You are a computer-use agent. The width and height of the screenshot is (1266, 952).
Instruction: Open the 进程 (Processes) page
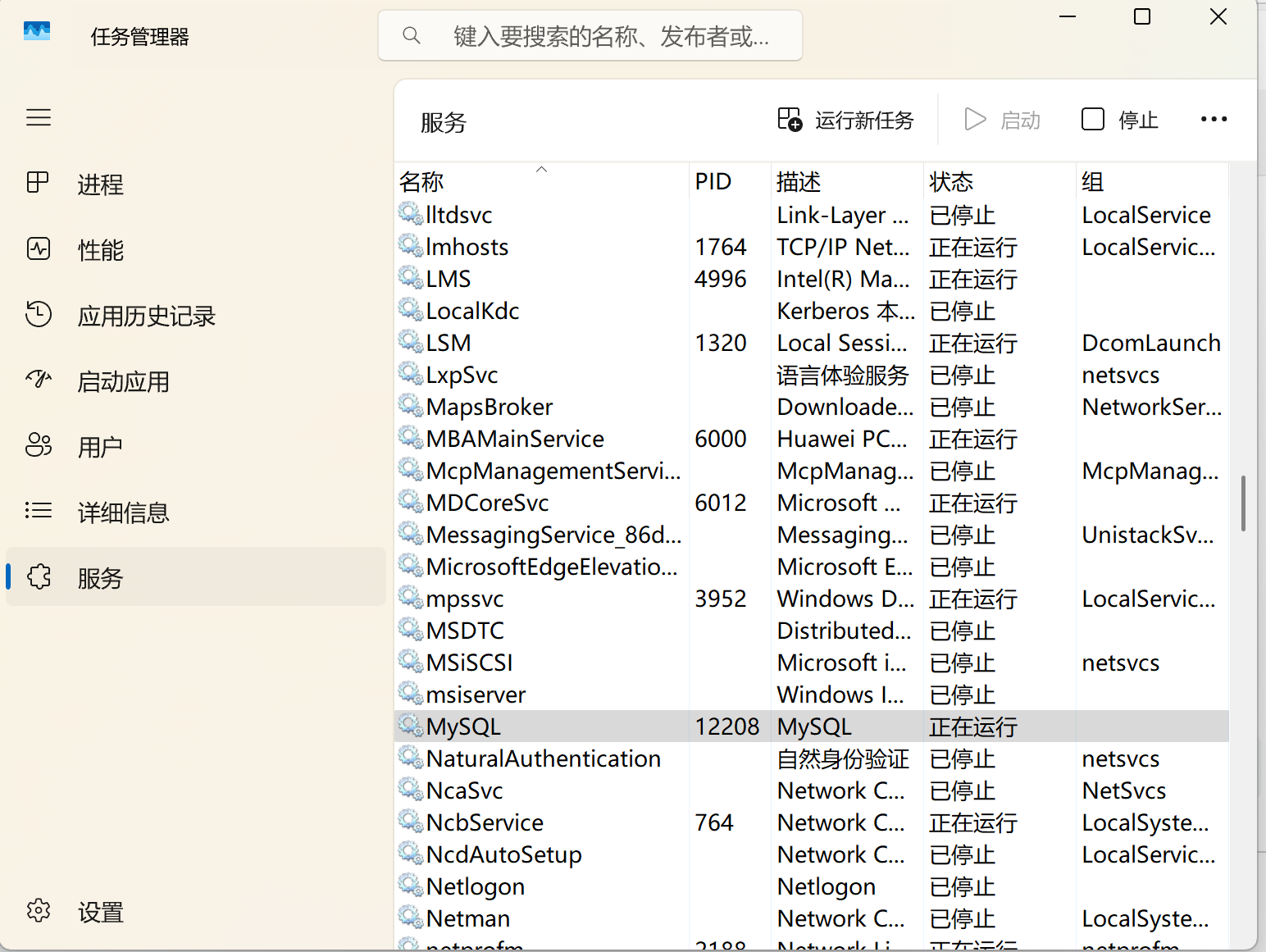pyautogui.click(x=195, y=184)
